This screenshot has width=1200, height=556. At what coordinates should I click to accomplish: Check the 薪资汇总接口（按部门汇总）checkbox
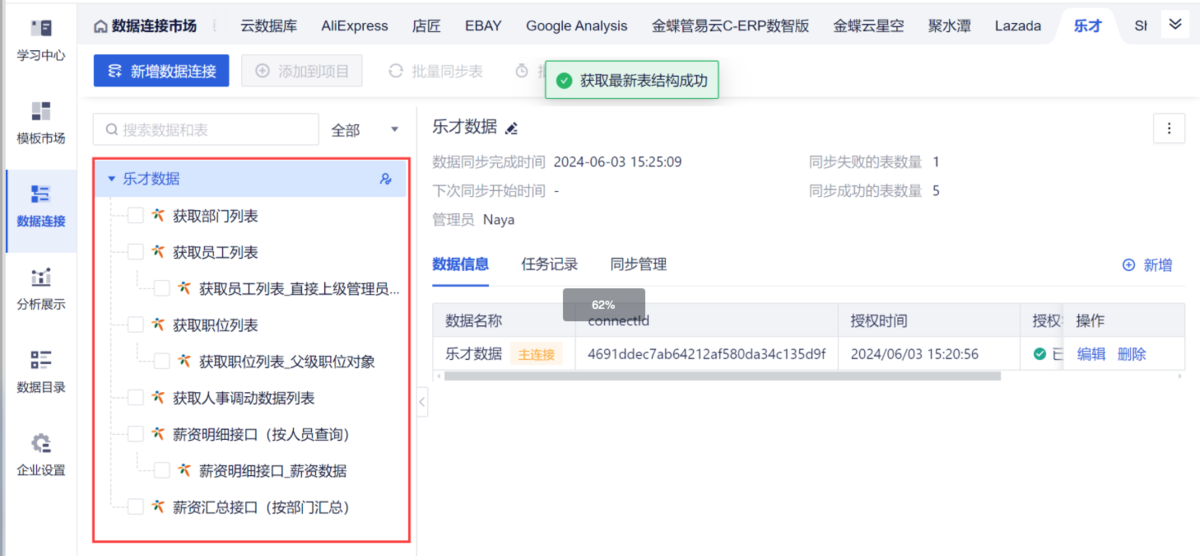tap(135, 507)
